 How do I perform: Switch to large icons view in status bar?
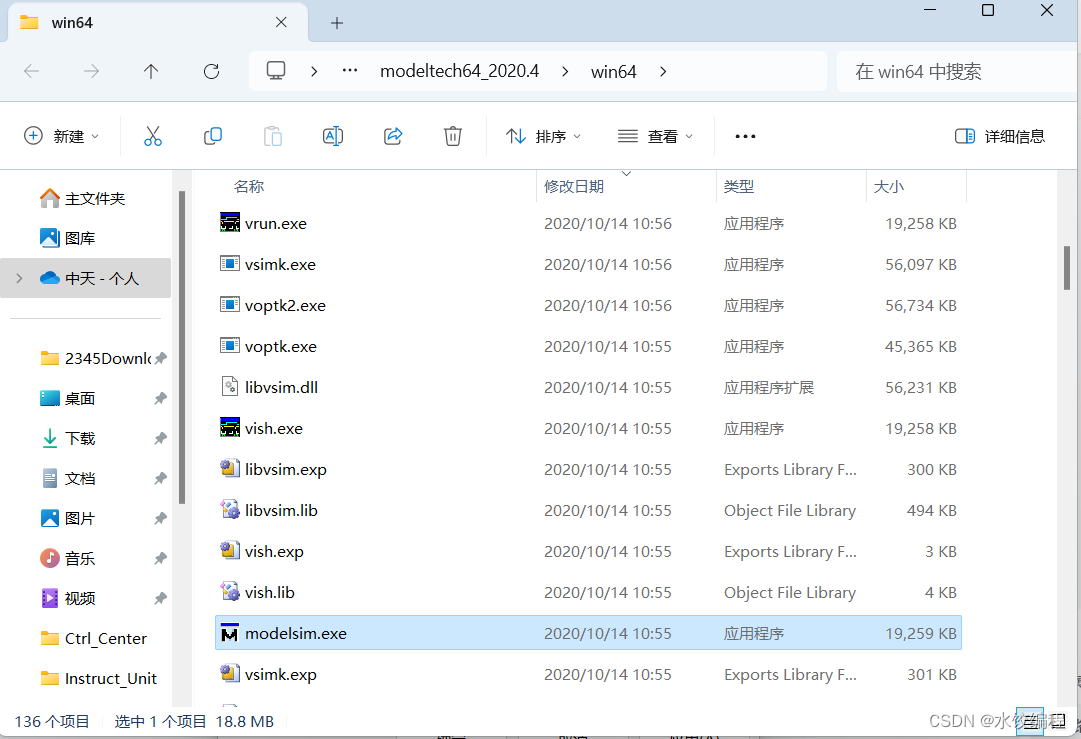pyautogui.click(x=1058, y=722)
